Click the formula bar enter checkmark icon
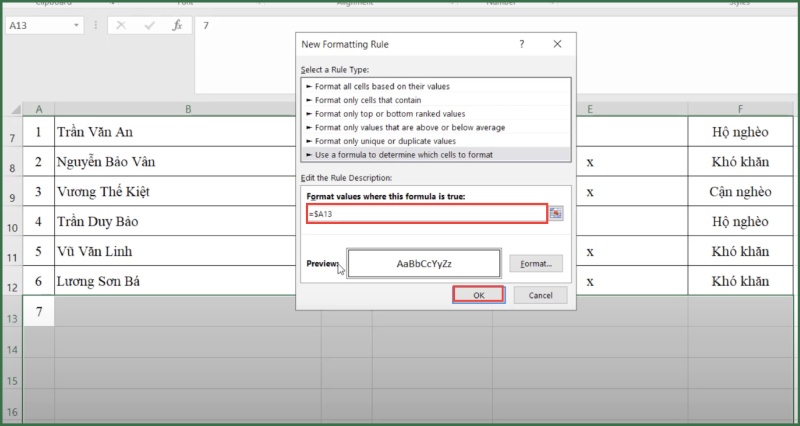 click(x=149, y=25)
